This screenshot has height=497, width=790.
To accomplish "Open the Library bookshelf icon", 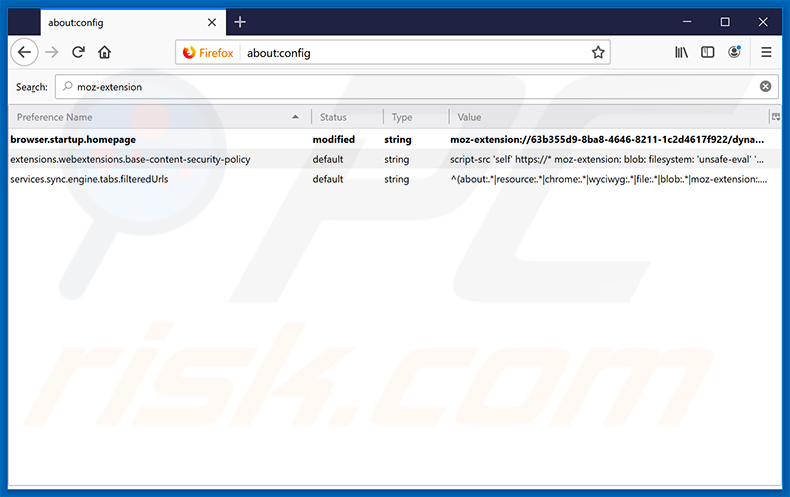I will pos(681,52).
